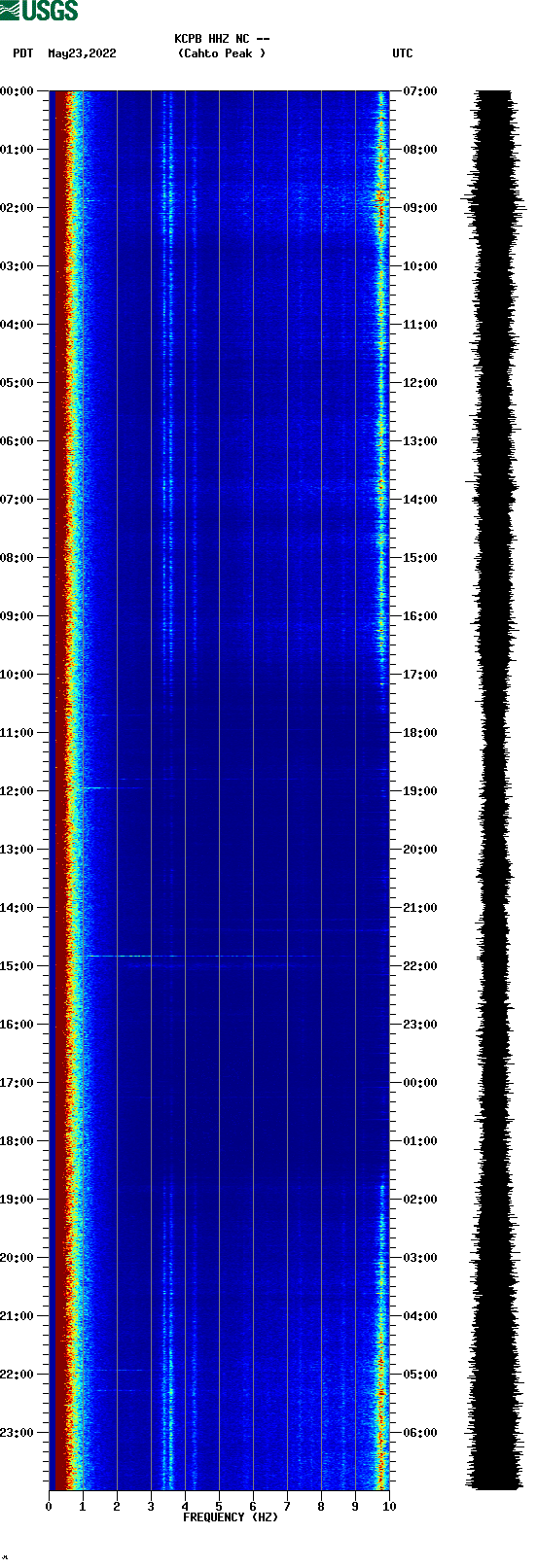537x1568 pixels.
Task: Click the 09:00 PDT time label
Action: (18, 616)
